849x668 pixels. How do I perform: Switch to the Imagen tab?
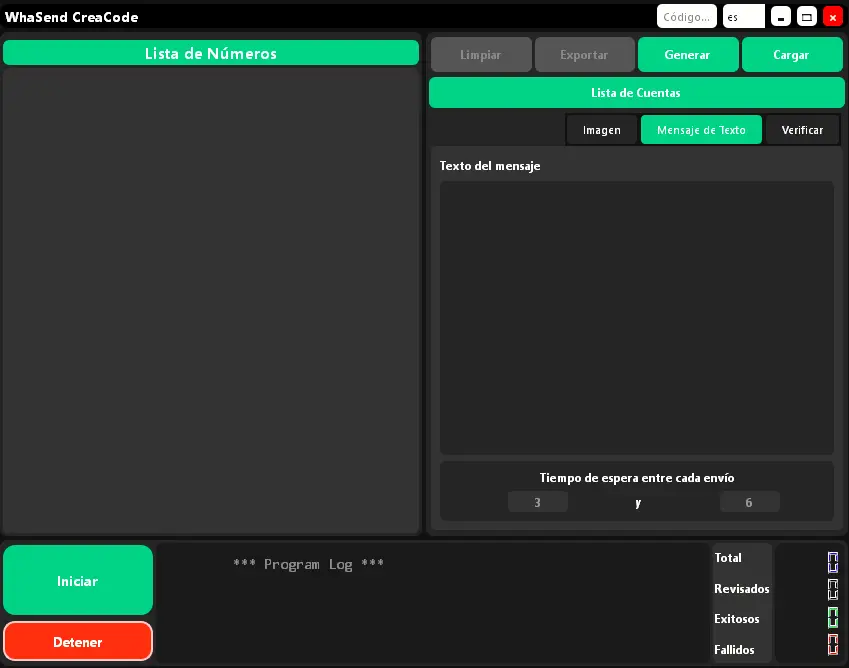pos(601,129)
